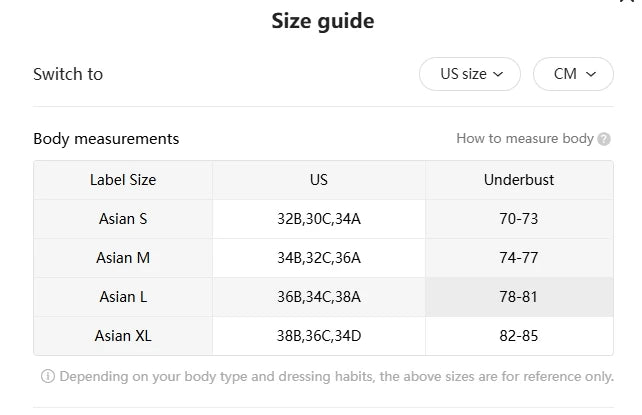The image size is (642, 415).
Task: Click the Underbust column header
Action: pos(519,180)
